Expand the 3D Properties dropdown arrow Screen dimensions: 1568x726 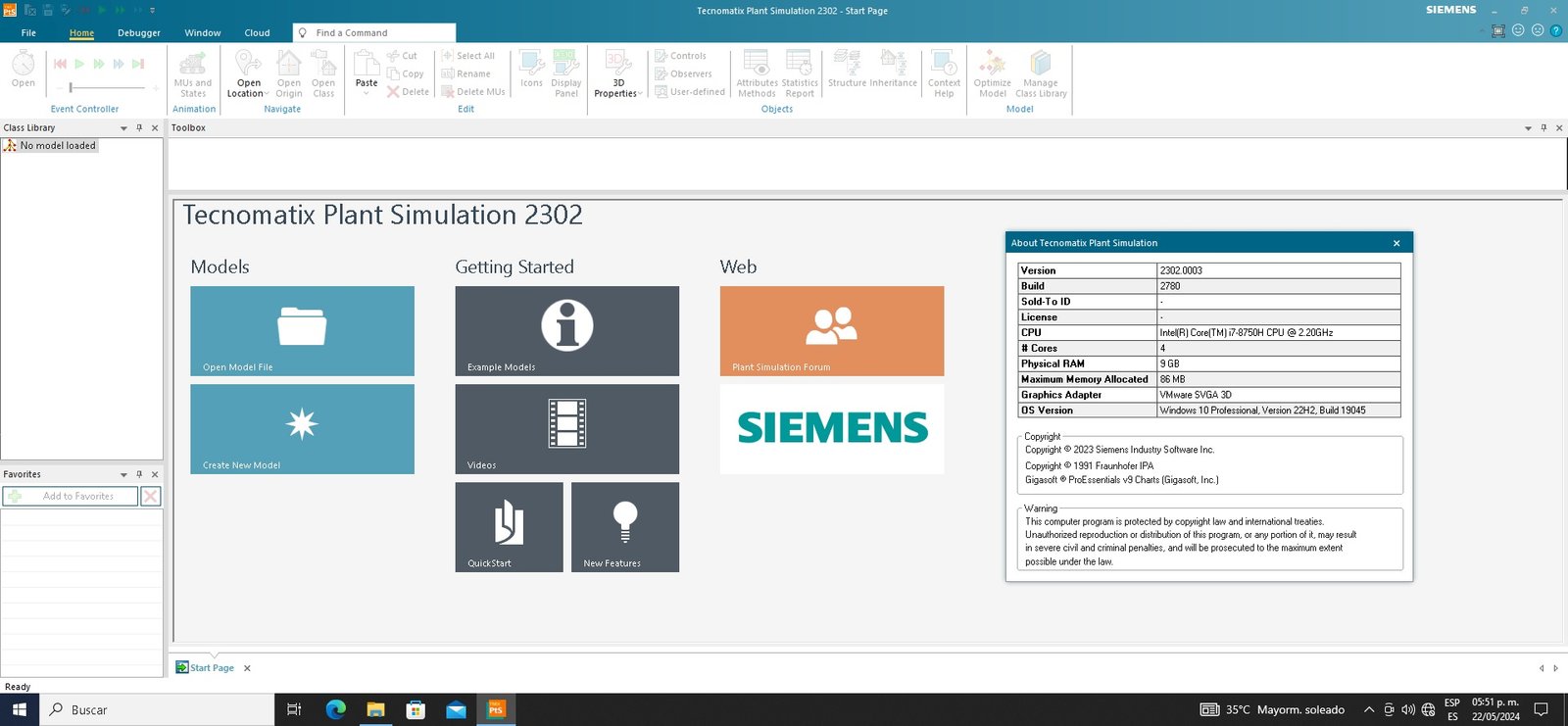(x=640, y=94)
